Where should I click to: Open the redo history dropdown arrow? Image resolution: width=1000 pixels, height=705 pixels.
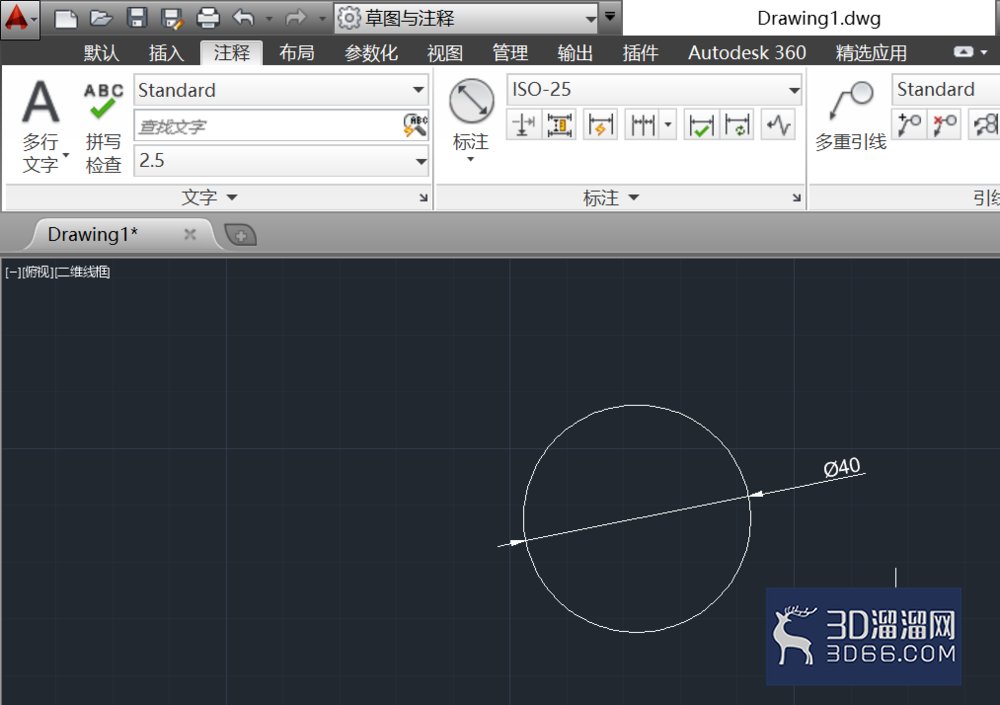tap(322, 19)
